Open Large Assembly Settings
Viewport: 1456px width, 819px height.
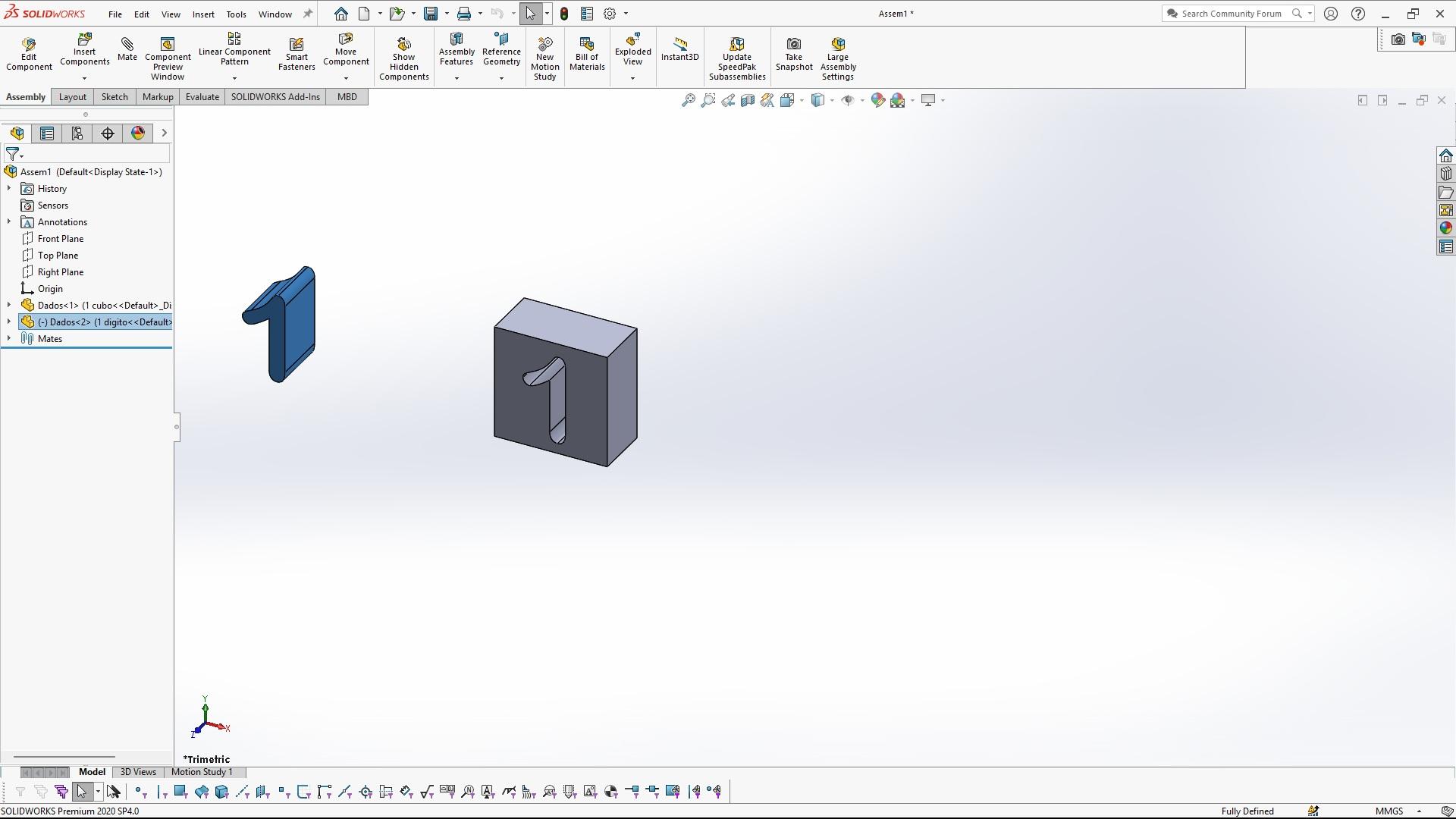pyautogui.click(x=838, y=58)
